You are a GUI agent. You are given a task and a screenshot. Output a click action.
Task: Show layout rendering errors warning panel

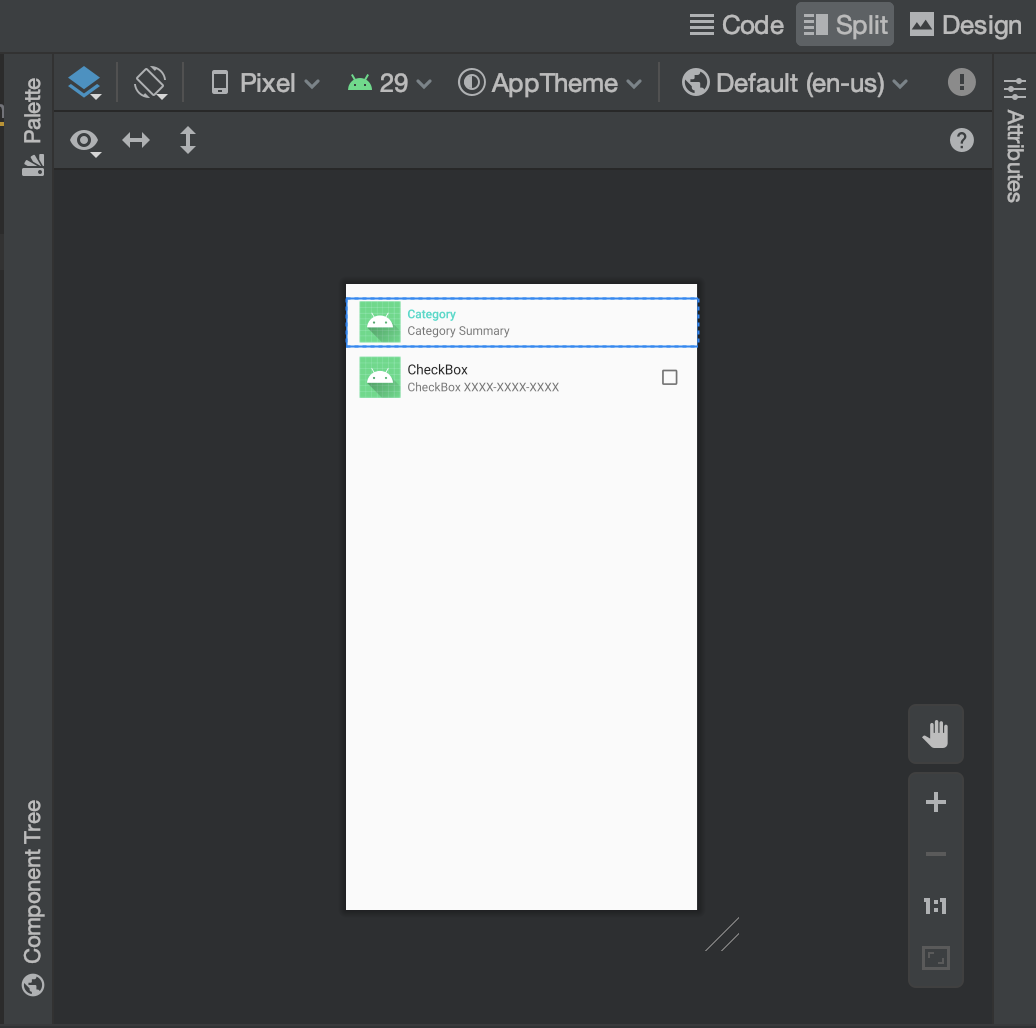pyautogui.click(x=961, y=82)
